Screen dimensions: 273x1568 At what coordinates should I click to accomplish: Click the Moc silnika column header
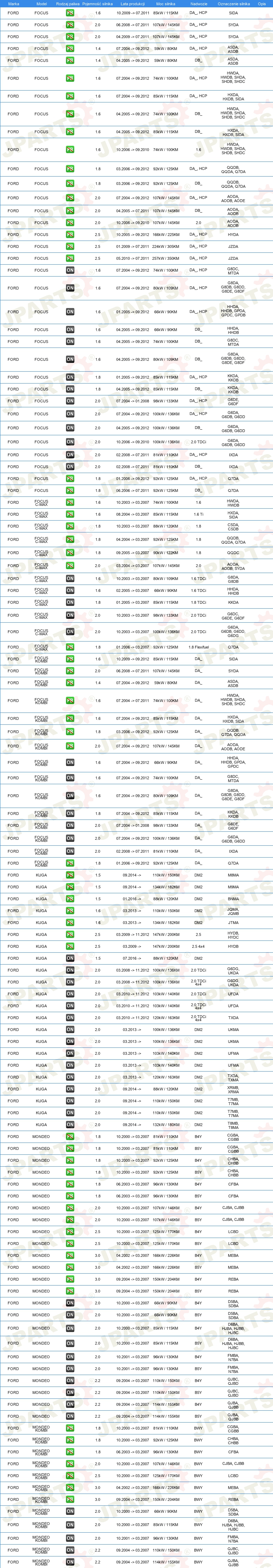[165, 3]
